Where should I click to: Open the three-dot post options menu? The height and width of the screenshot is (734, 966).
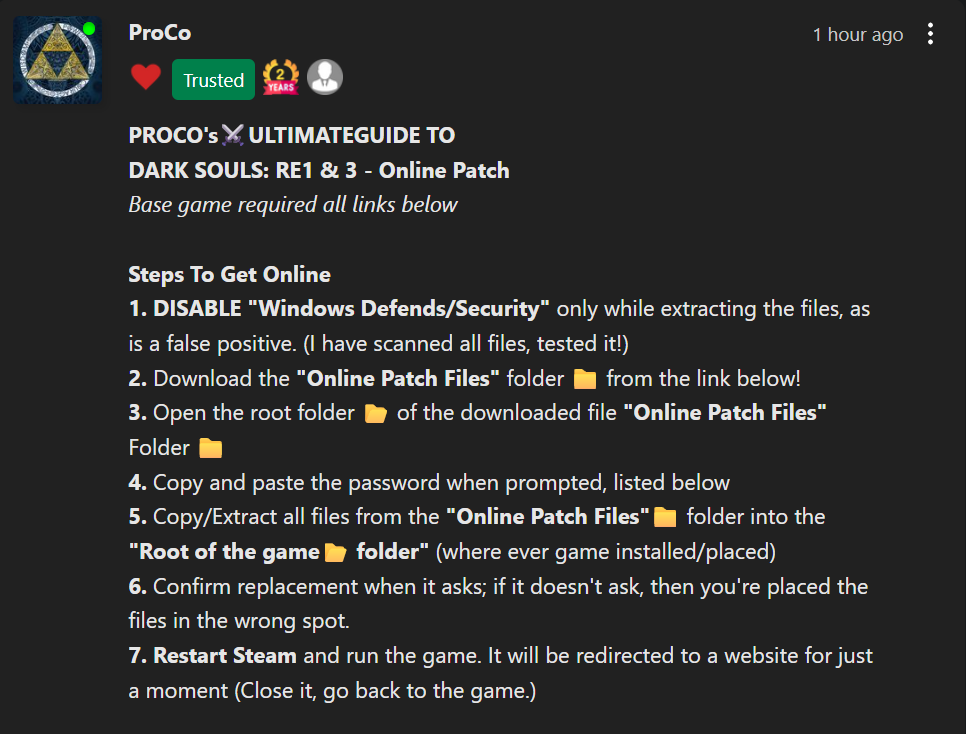click(930, 35)
